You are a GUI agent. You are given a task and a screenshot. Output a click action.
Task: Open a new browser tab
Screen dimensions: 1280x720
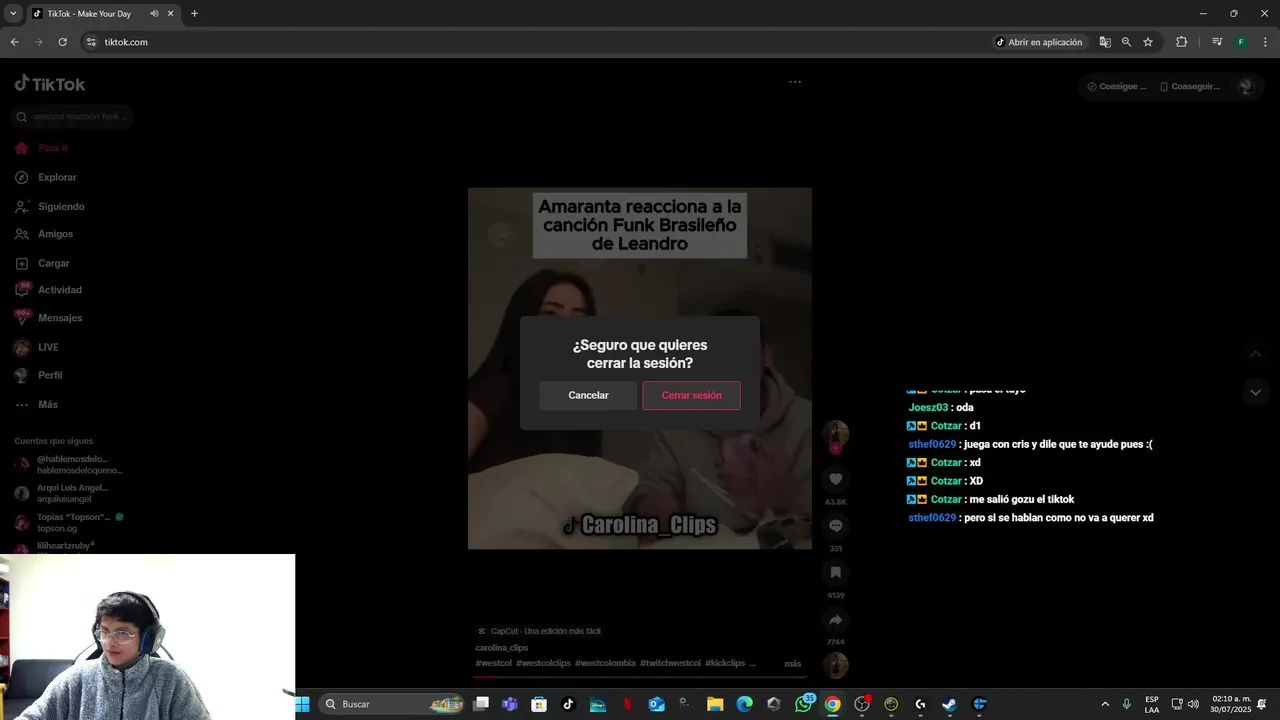tap(194, 14)
